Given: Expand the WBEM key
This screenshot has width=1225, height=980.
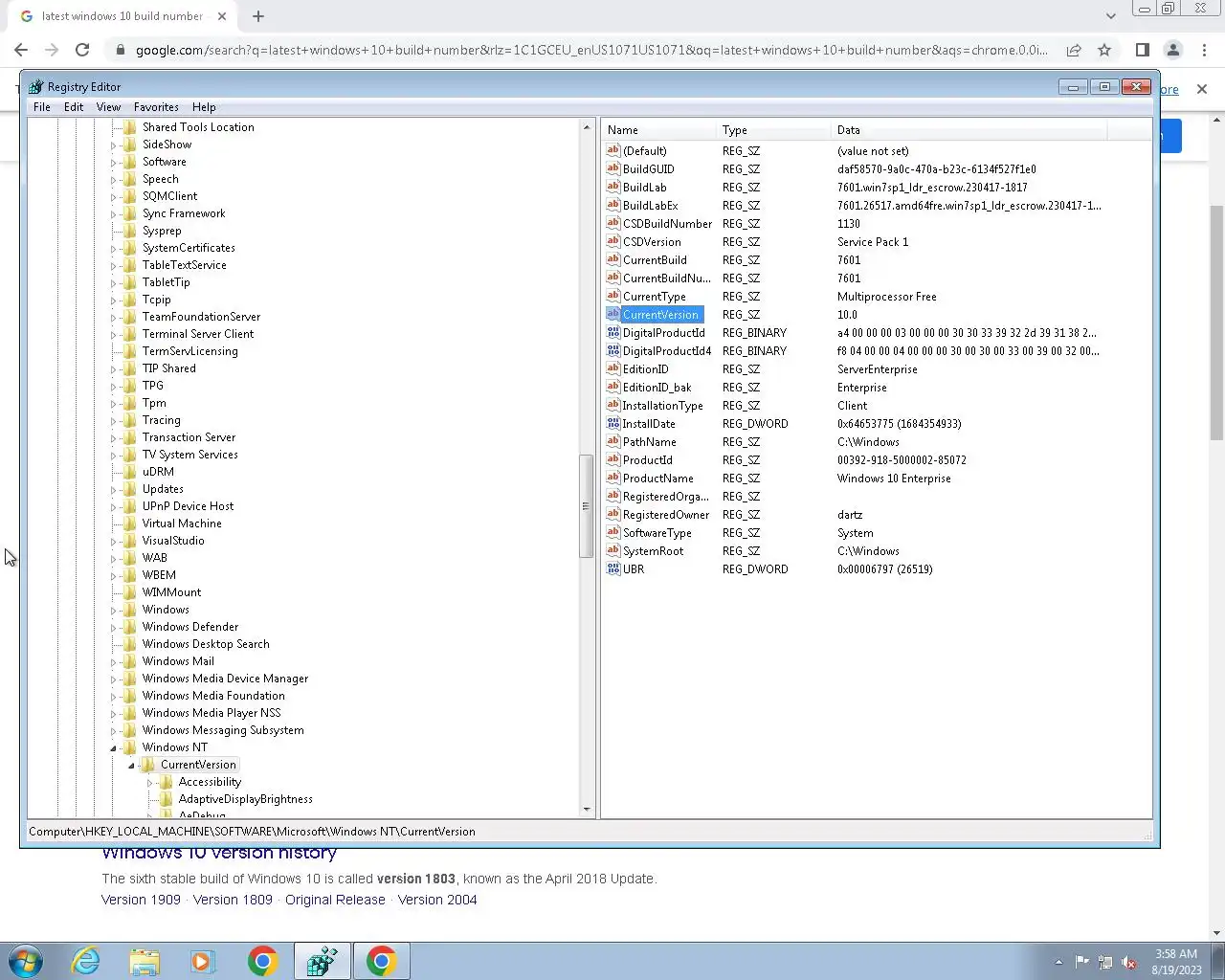Looking at the screenshot, I should pyautogui.click(x=113, y=576).
